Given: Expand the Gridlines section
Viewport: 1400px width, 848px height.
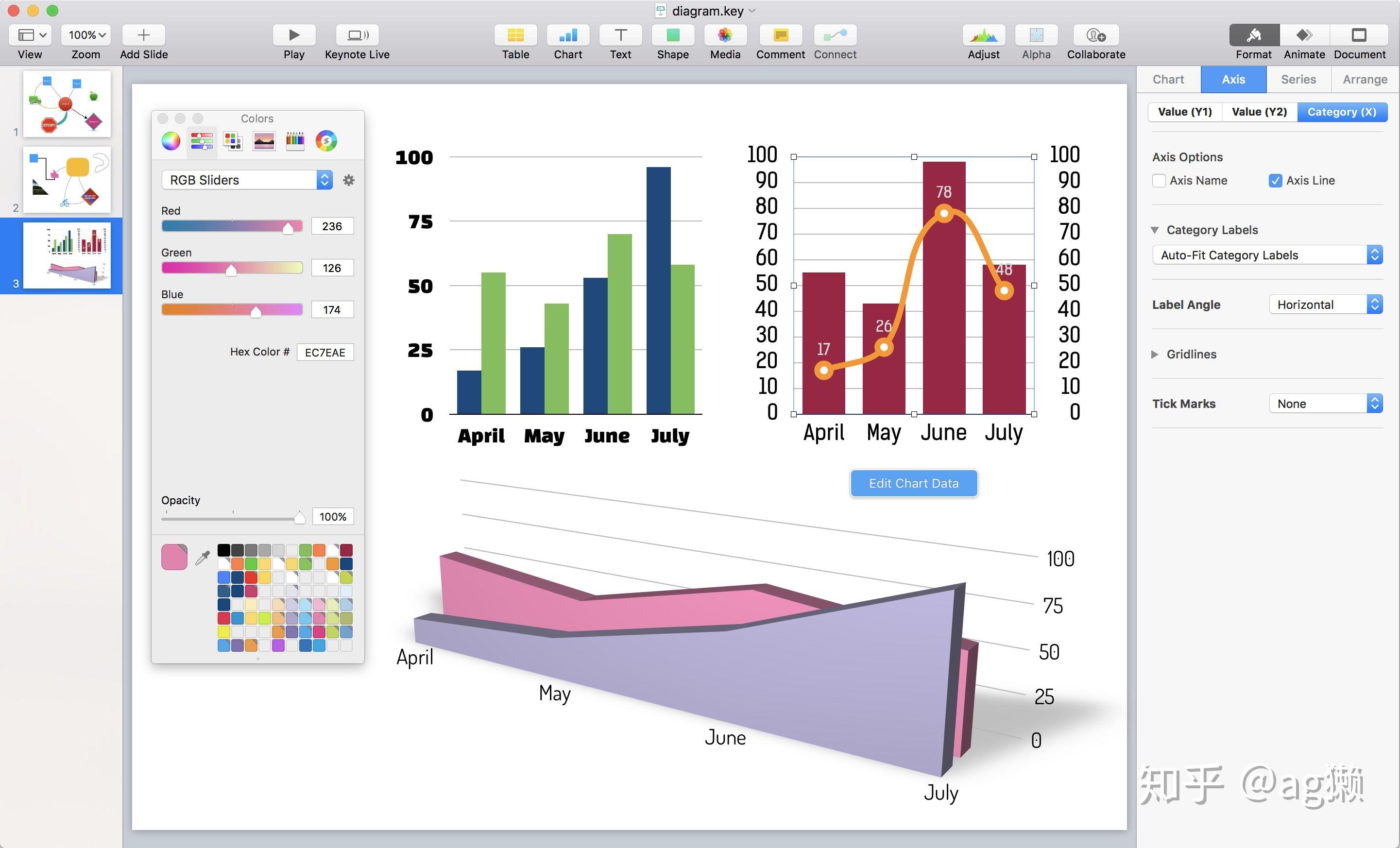Looking at the screenshot, I should (x=1155, y=355).
